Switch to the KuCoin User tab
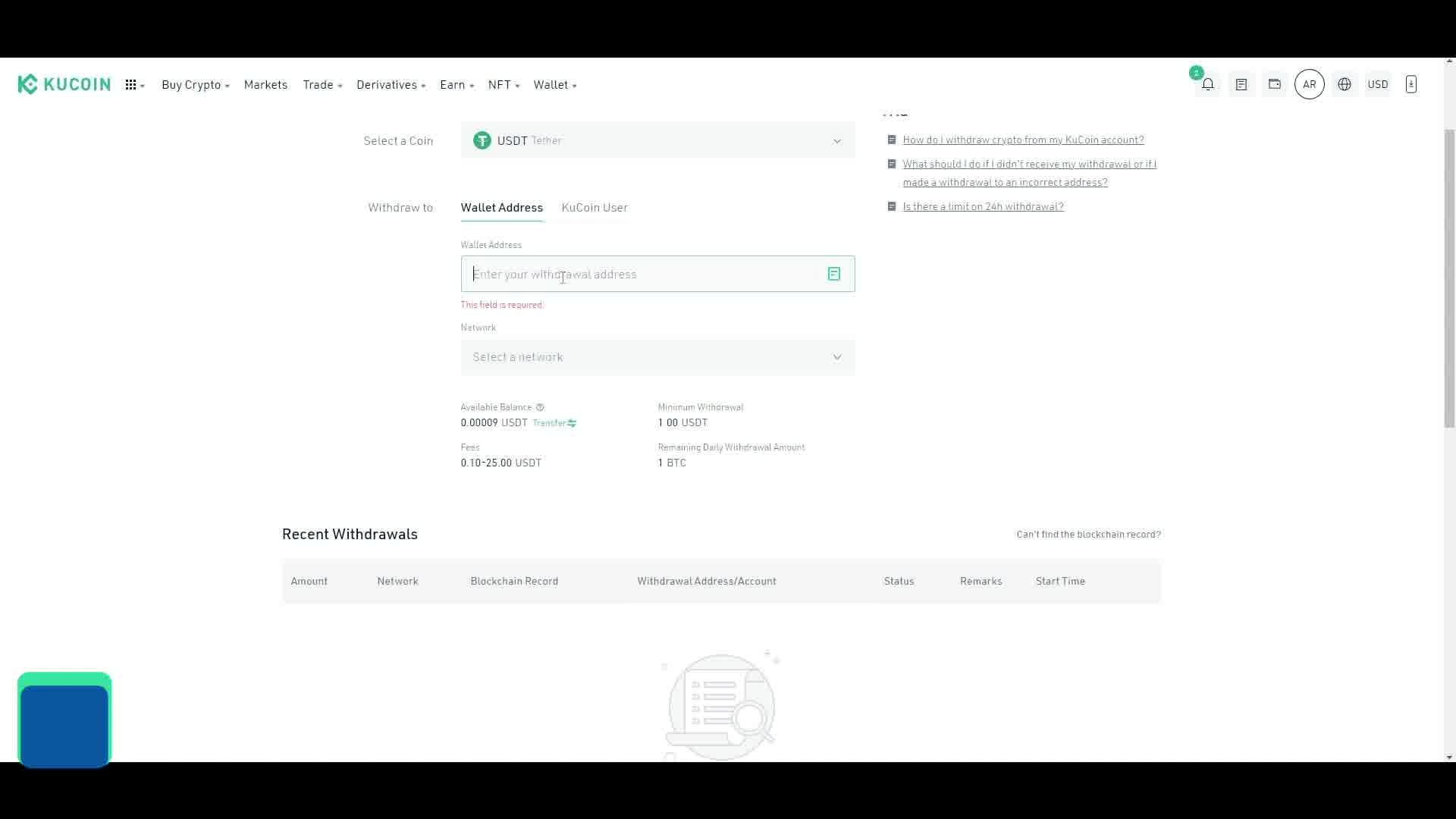1456x819 pixels. (x=595, y=208)
